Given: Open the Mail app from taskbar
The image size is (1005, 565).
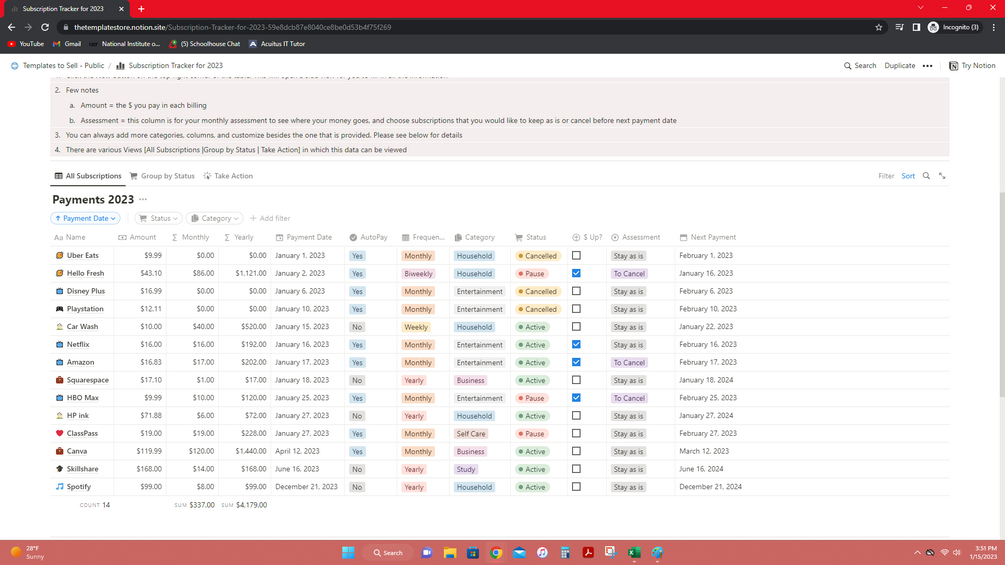Looking at the screenshot, I should tap(519, 552).
